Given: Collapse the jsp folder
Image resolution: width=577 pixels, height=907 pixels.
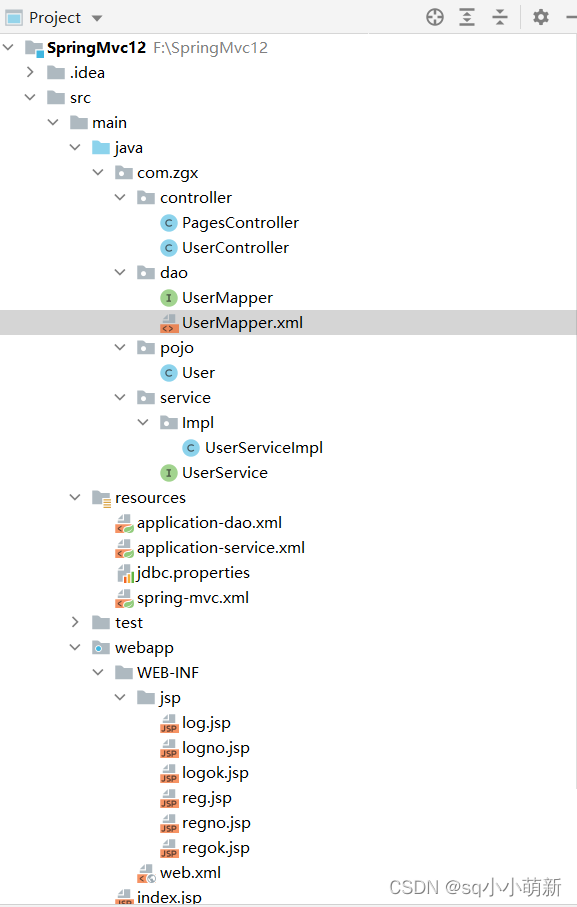Looking at the screenshot, I should [120, 698].
